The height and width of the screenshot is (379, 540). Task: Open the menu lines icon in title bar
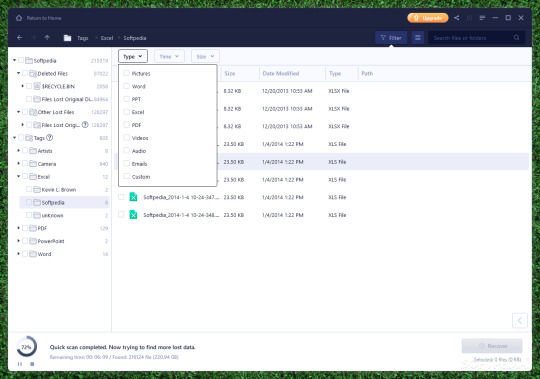point(482,18)
